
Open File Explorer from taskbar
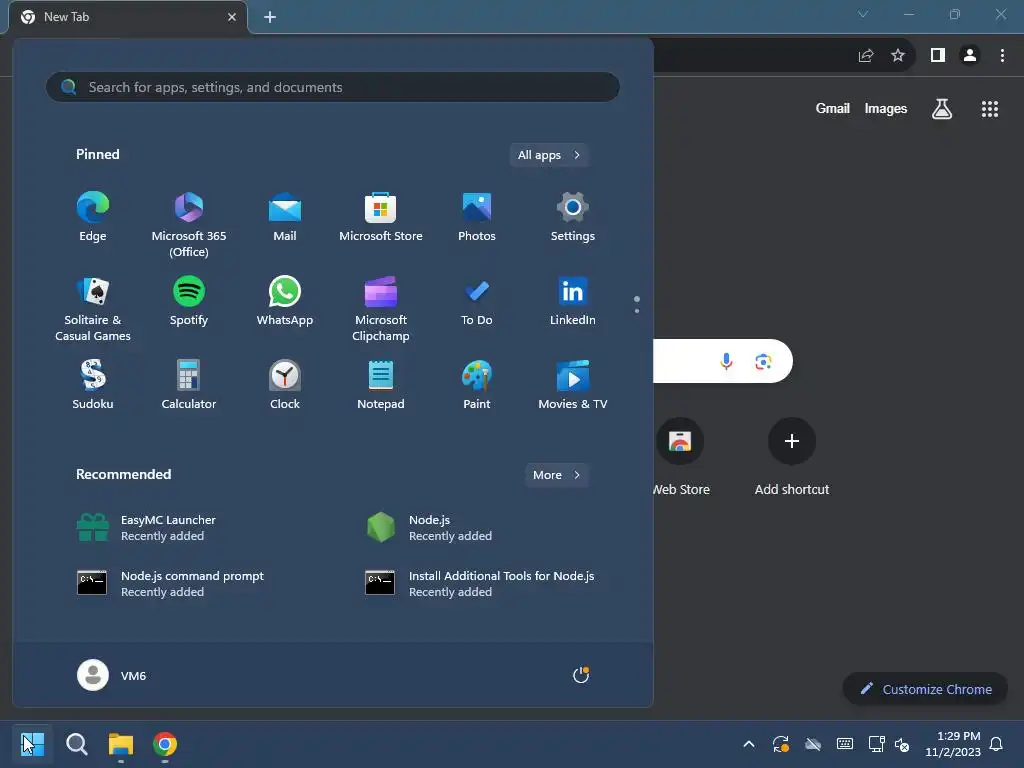coord(121,744)
